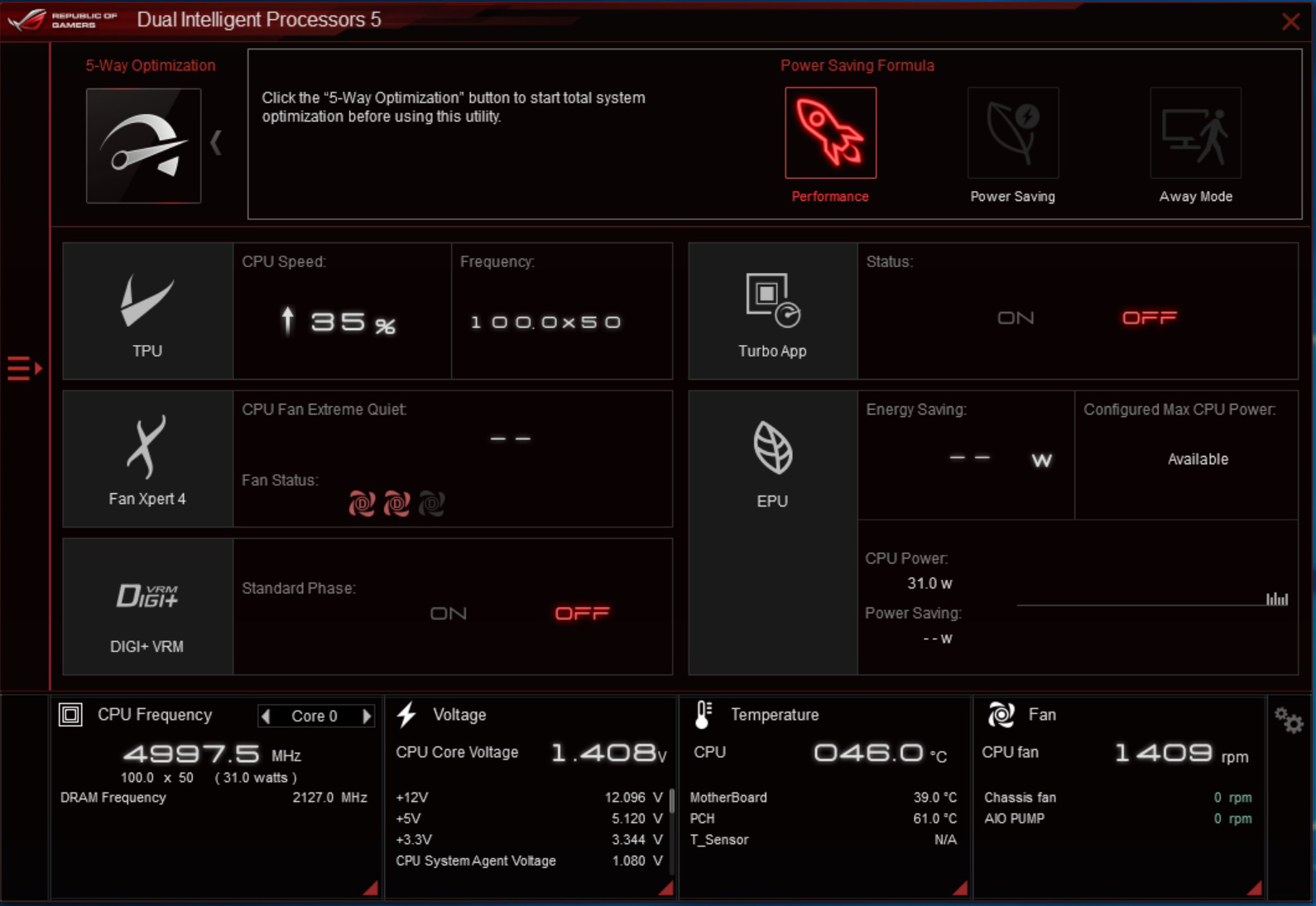The image size is (1316, 906).
Task: Click the Voltage lightning bolt icon
Action: (406, 714)
